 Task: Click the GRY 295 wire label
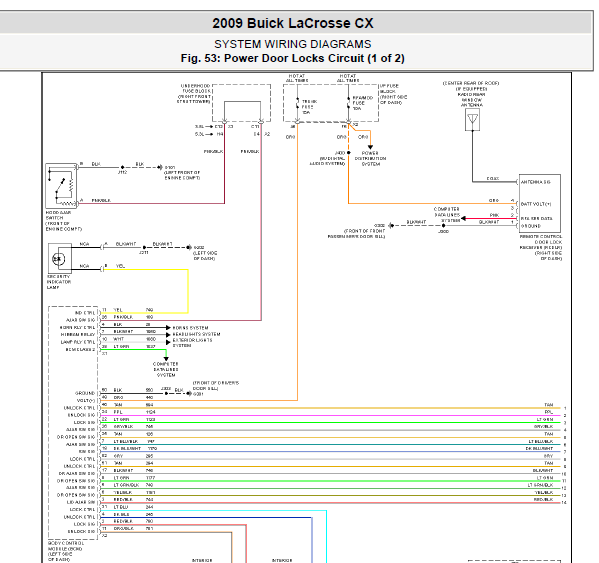click(133, 456)
